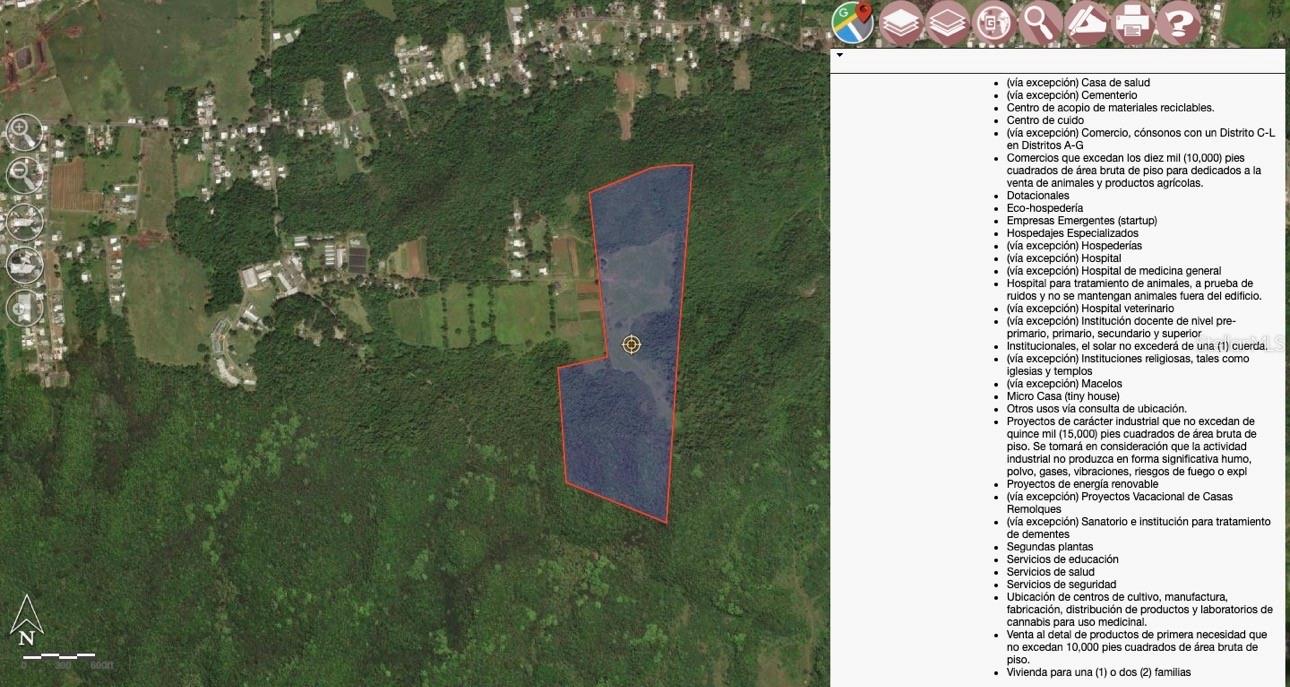Click 'Proyectos de energía renovable' text

pos(1082,484)
